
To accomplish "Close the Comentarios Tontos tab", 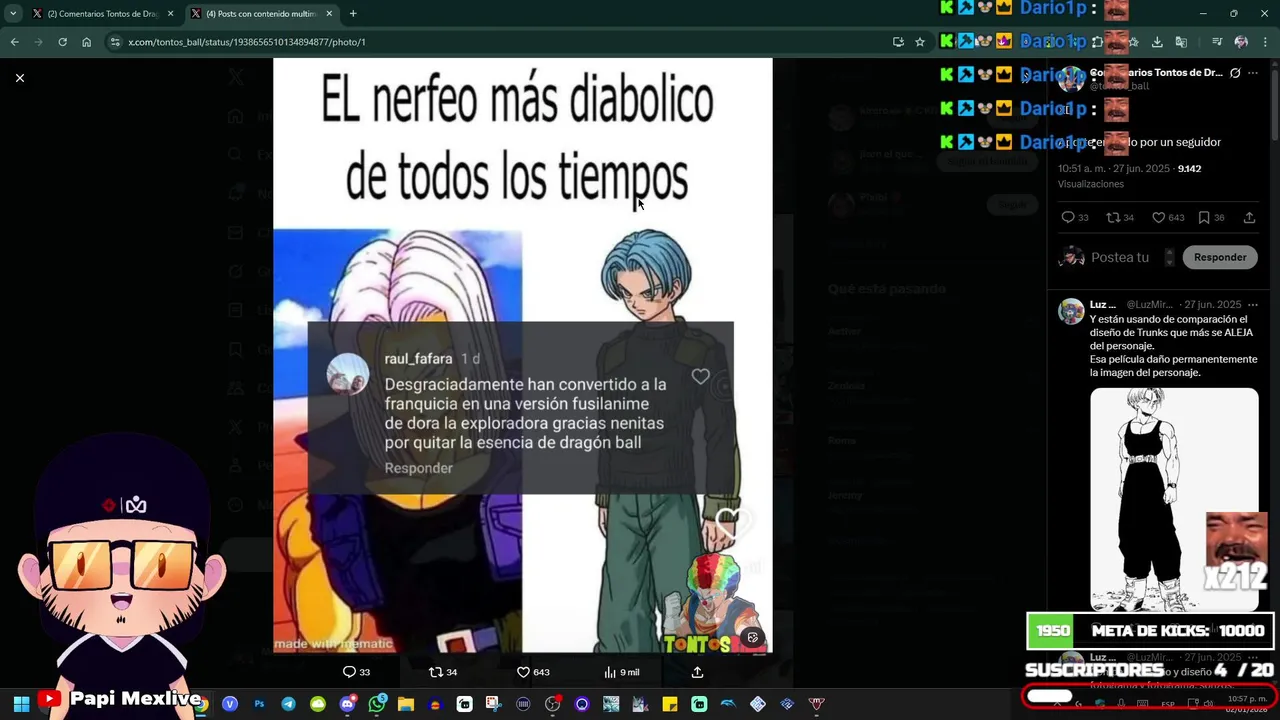I will pos(170,14).
